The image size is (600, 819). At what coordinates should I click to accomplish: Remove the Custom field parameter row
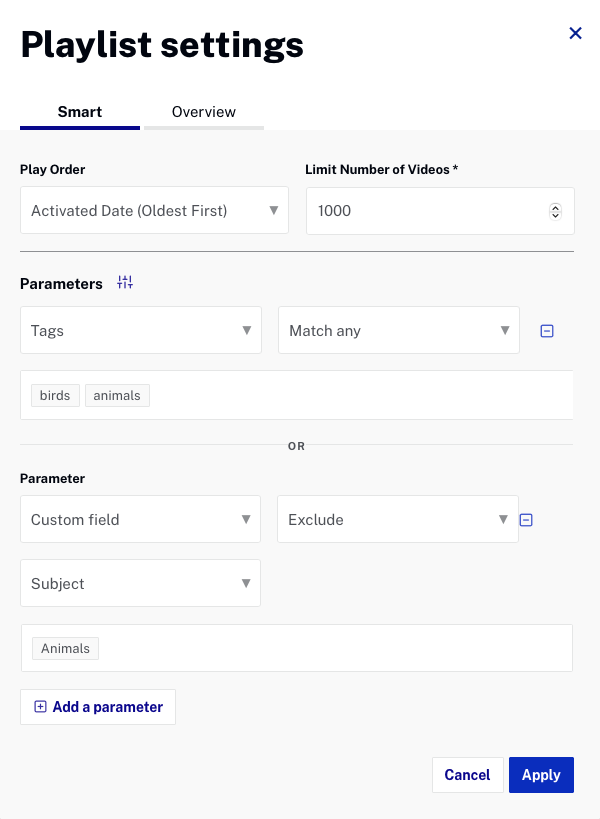[526, 520]
